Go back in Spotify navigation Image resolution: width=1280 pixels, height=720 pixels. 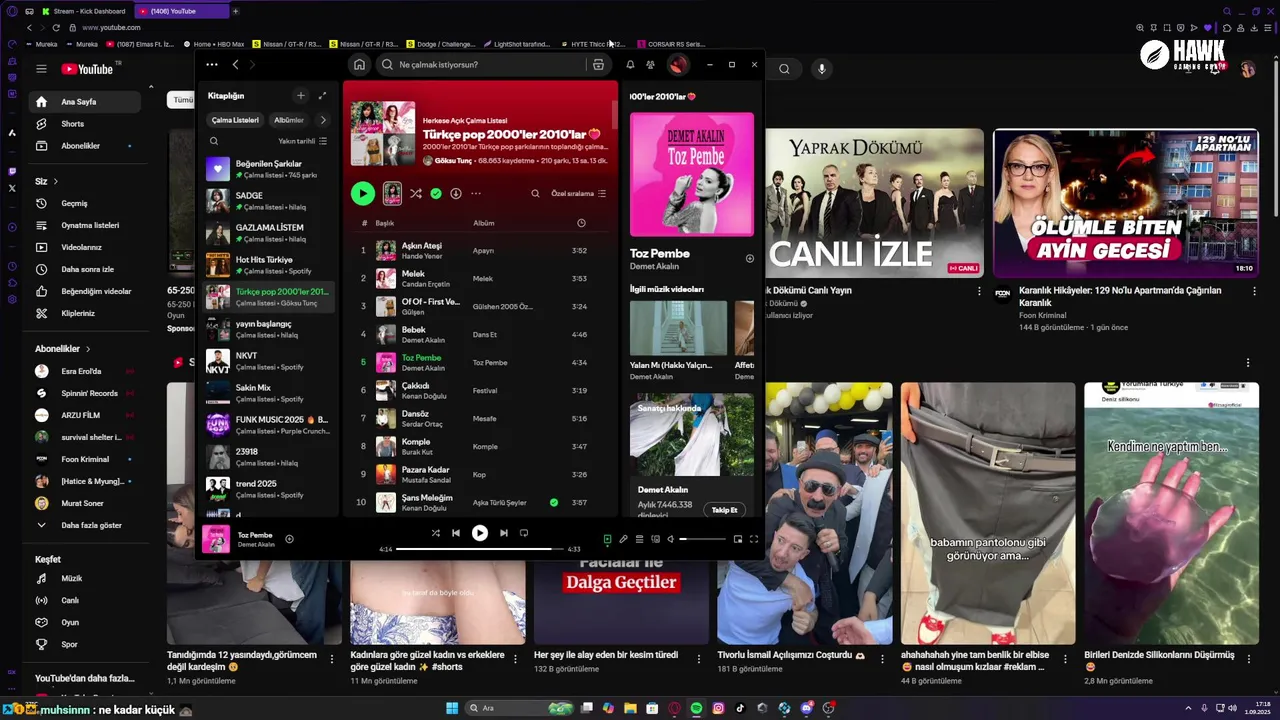coord(236,65)
